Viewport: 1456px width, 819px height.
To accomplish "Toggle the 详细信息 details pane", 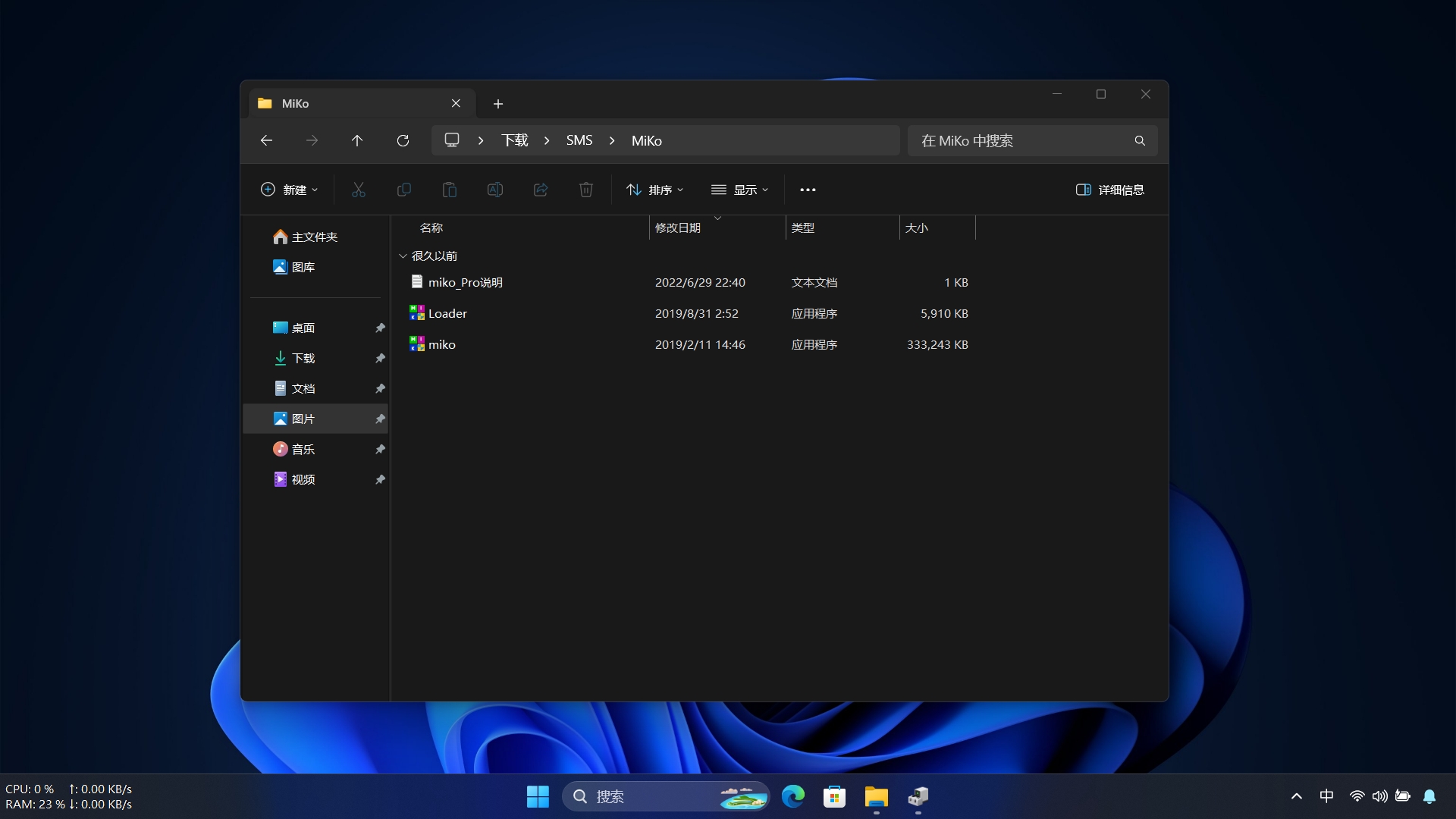I will pyautogui.click(x=1109, y=190).
